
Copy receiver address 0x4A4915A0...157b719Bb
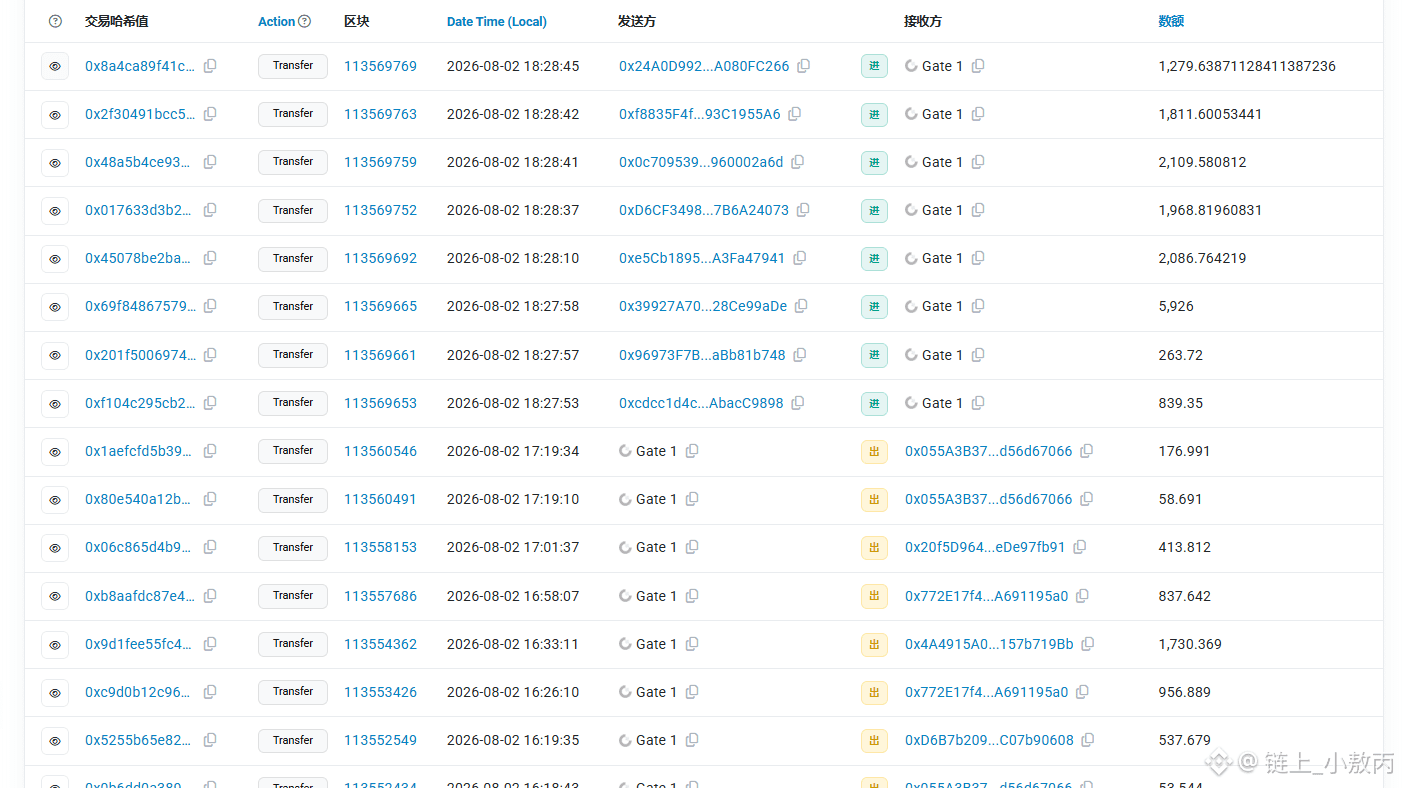[1088, 644]
